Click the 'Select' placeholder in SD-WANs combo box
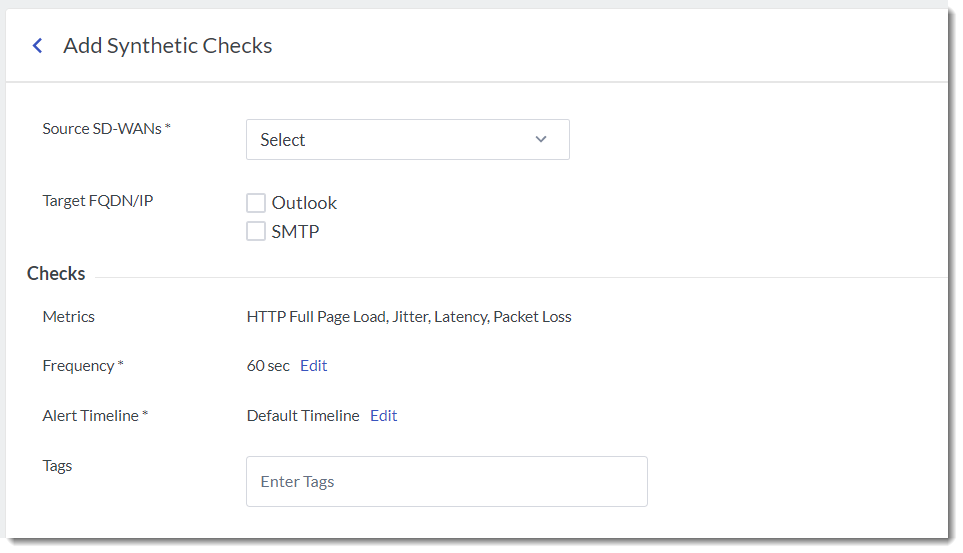This screenshot has height=553, width=963. [x=283, y=140]
